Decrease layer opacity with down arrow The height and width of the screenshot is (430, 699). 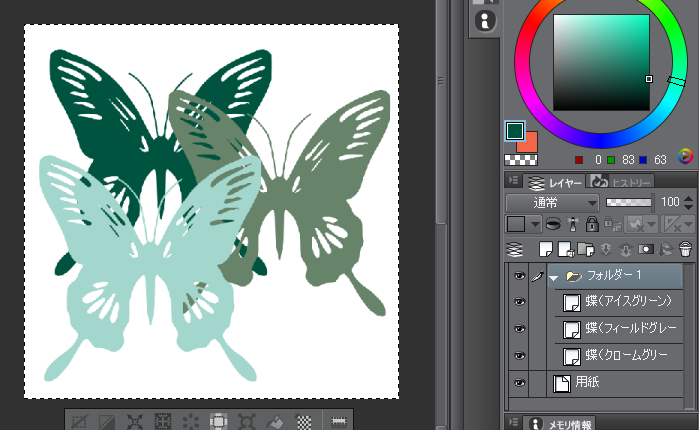[x=688, y=208]
